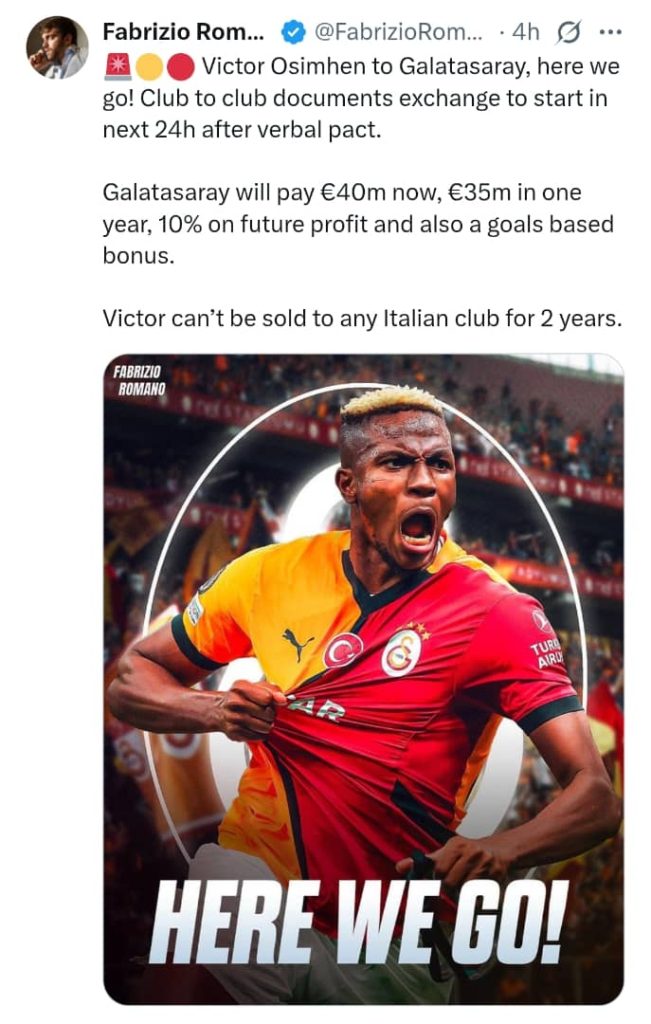Click the Puma logo on the jersey
The height and width of the screenshot is (1024, 651).
point(298,643)
